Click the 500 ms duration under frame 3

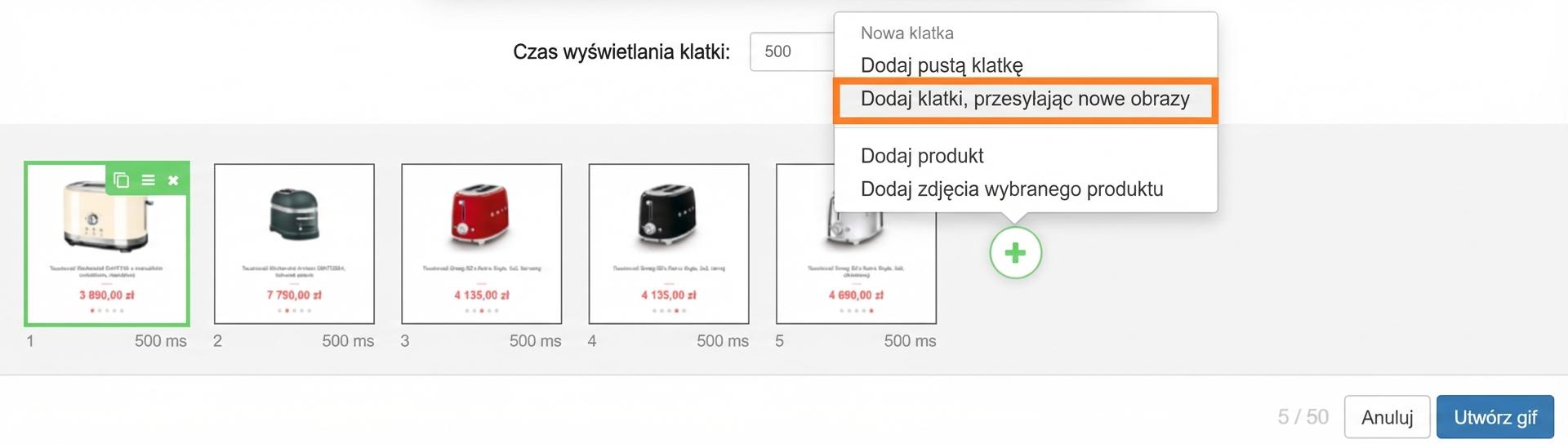coord(536,341)
